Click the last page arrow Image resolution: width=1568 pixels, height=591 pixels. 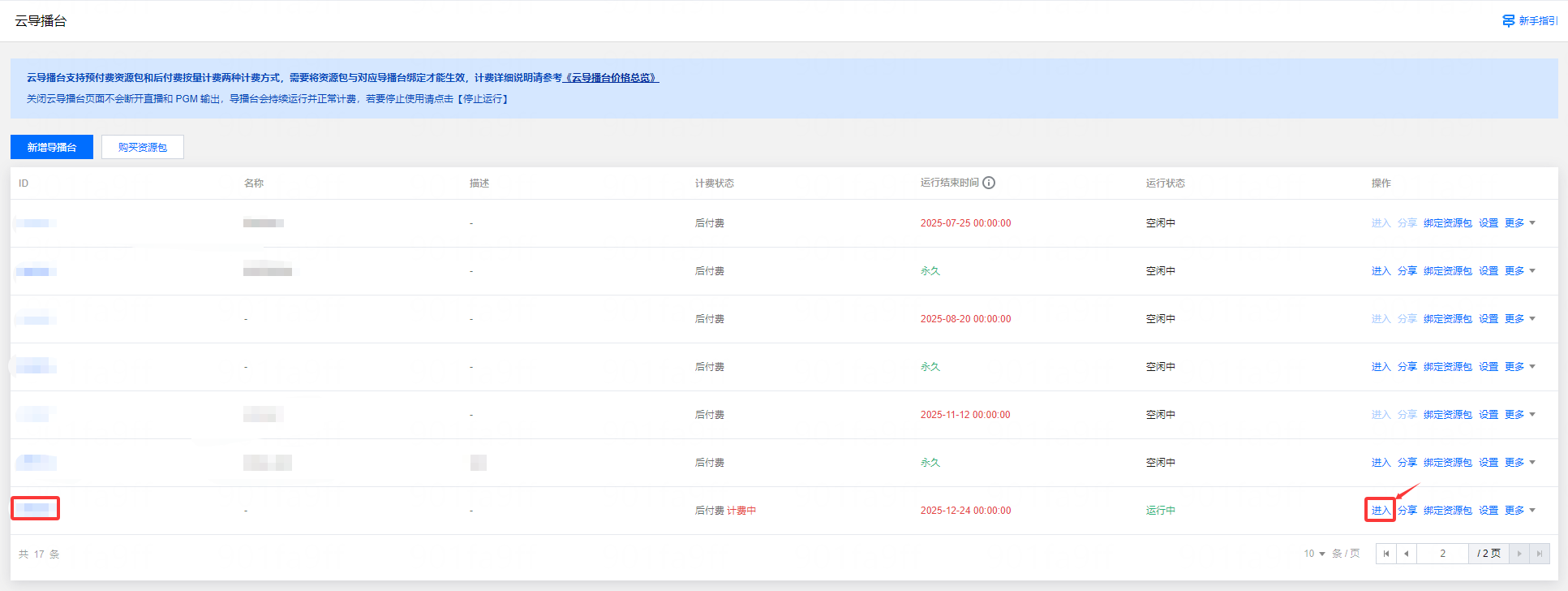click(x=1540, y=554)
